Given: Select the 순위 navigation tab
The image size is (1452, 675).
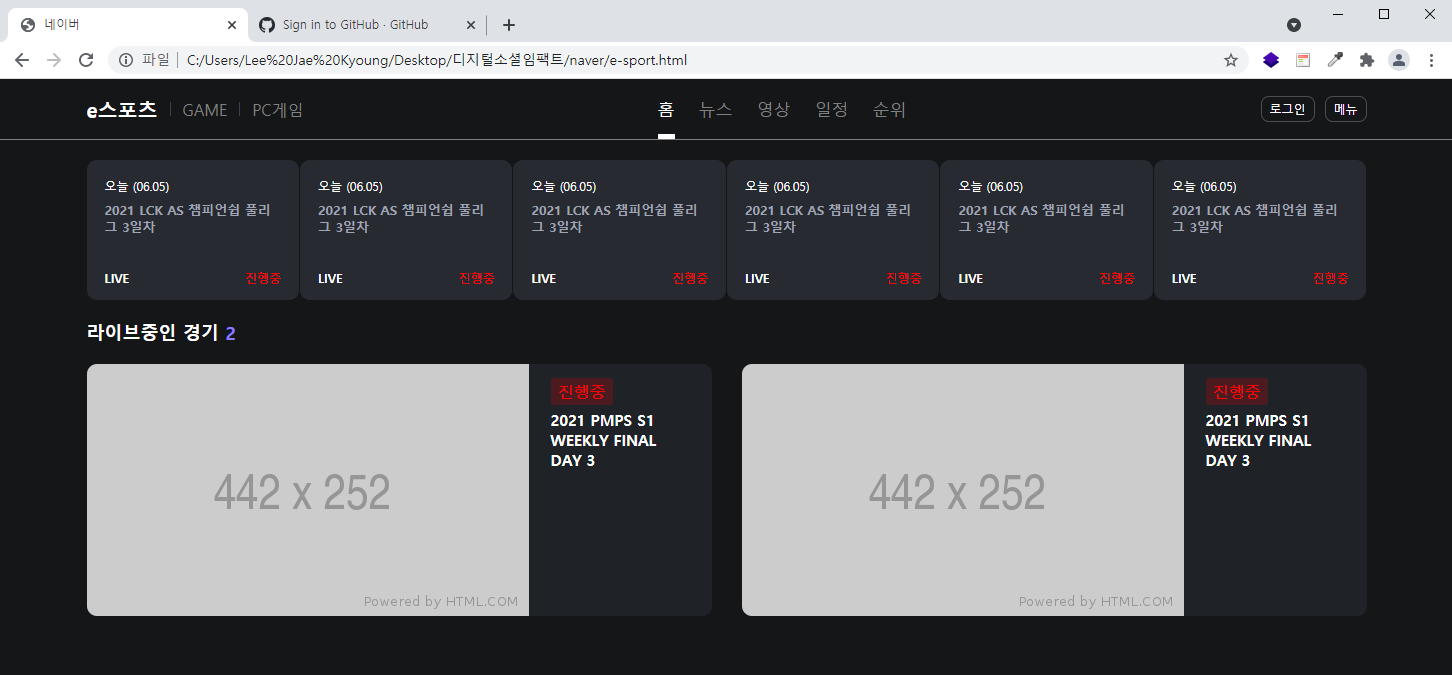Looking at the screenshot, I should 889,110.
